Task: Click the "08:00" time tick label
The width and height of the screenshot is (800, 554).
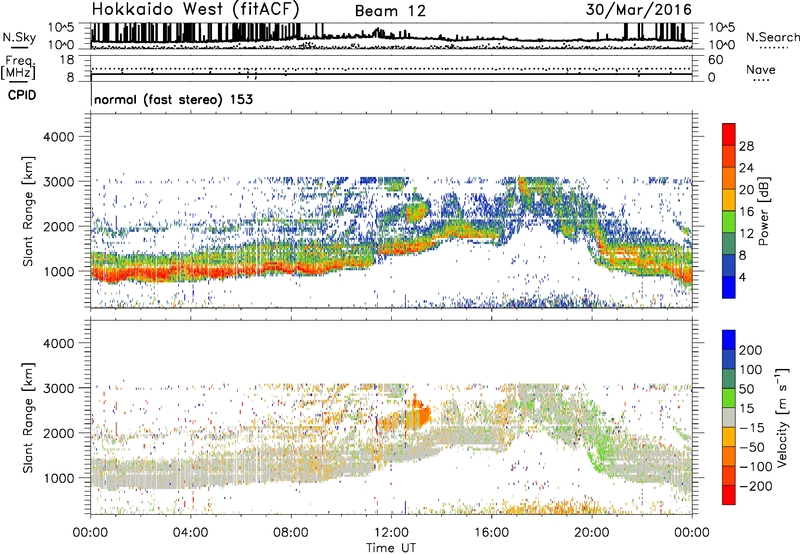Action: coord(291,533)
